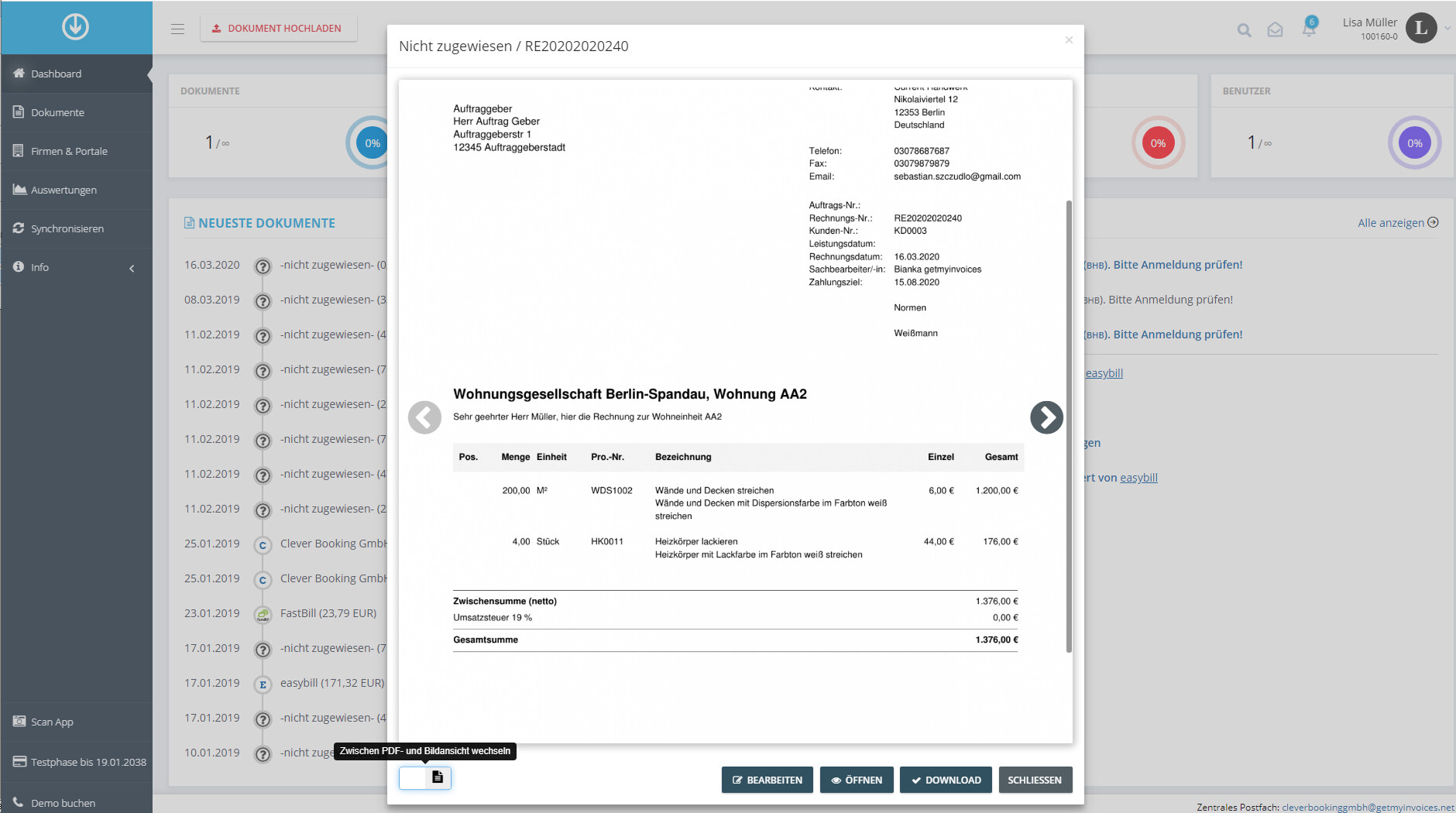The image size is (1456, 813).
Task: Click the cleverbookinggmbh email link
Action: point(1368,807)
